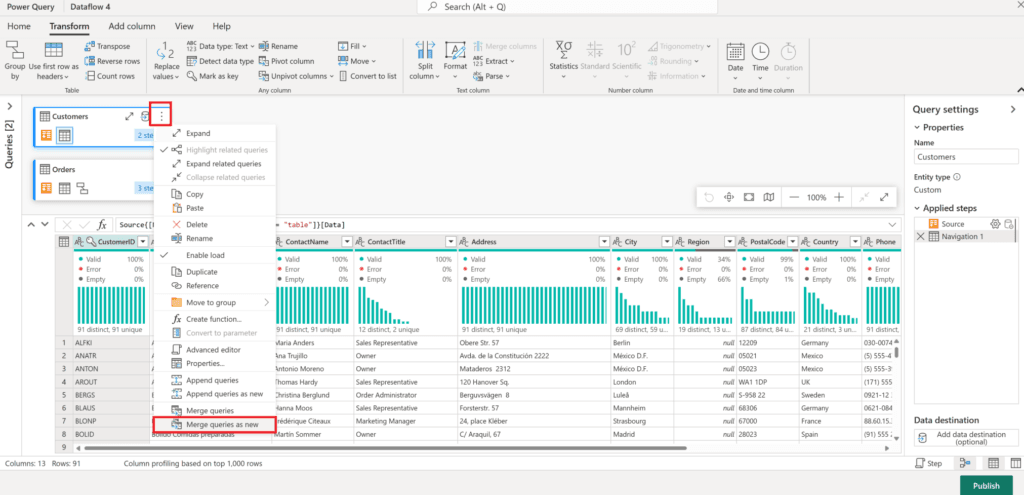This screenshot has height=495, width=1024.
Task: Expand the Queries side pane
Action: 10,106
